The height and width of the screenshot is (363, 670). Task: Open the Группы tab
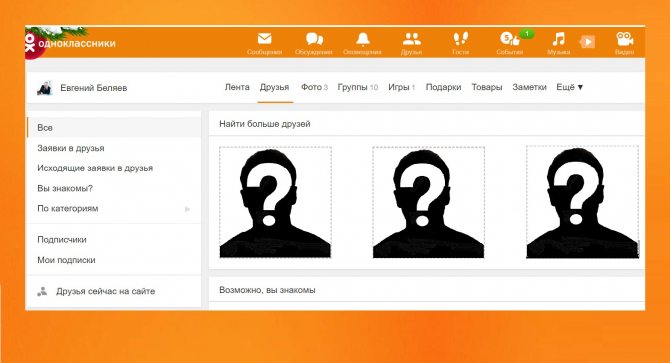coord(358,87)
